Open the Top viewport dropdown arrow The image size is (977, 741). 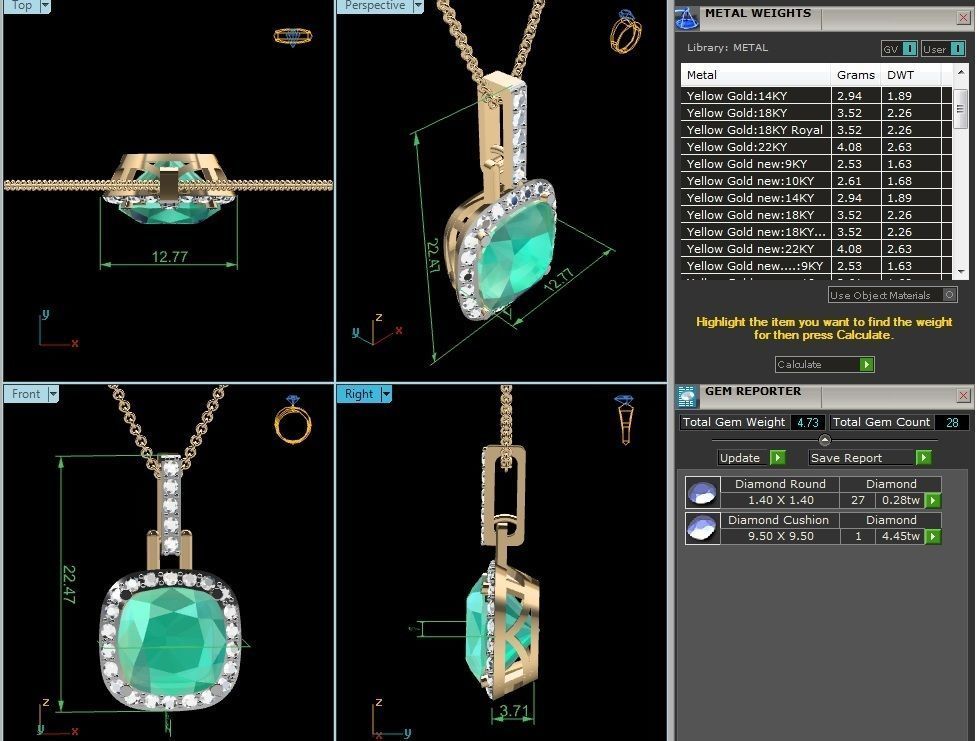coord(45,6)
